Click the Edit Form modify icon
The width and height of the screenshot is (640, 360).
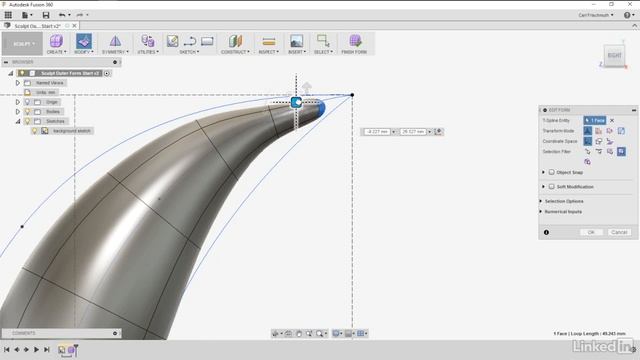coord(84,41)
